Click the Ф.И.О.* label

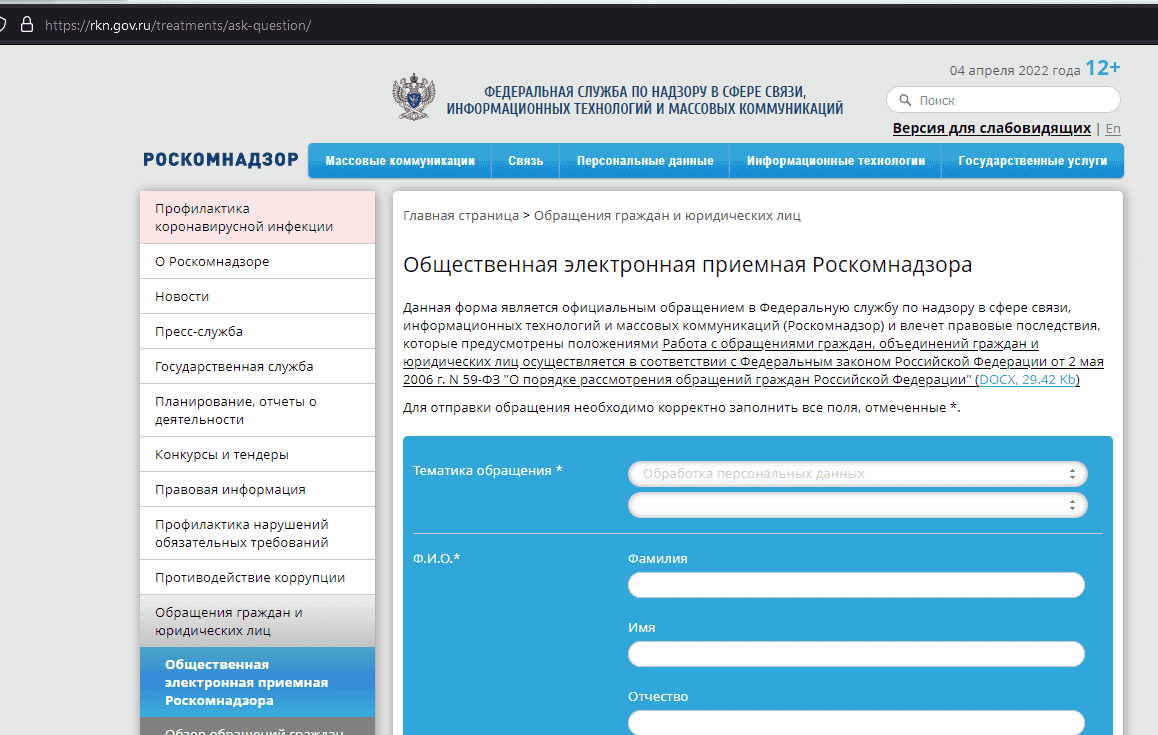click(x=436, y=558)
